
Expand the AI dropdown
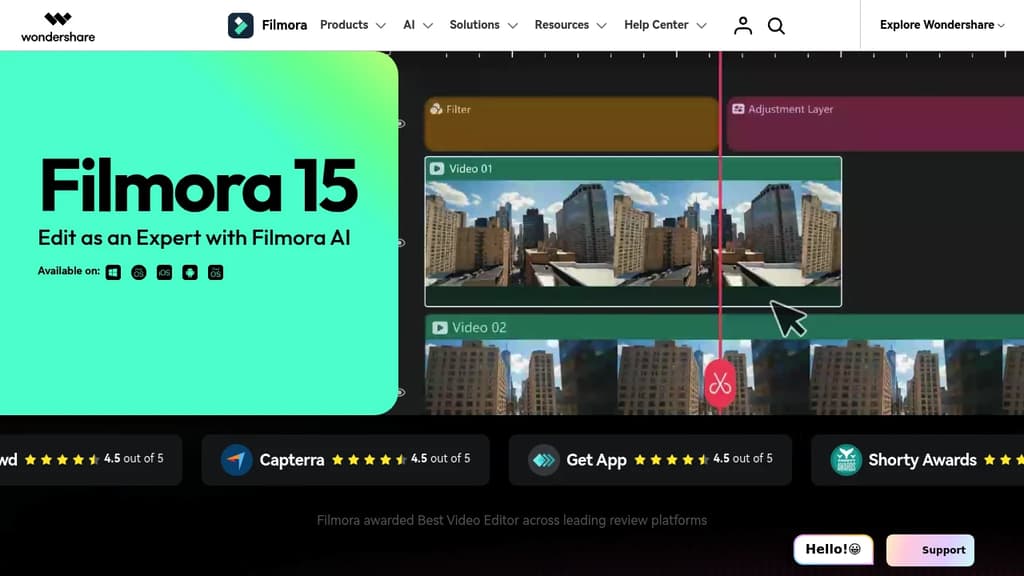pyautogui.click(x=418, y=25)
